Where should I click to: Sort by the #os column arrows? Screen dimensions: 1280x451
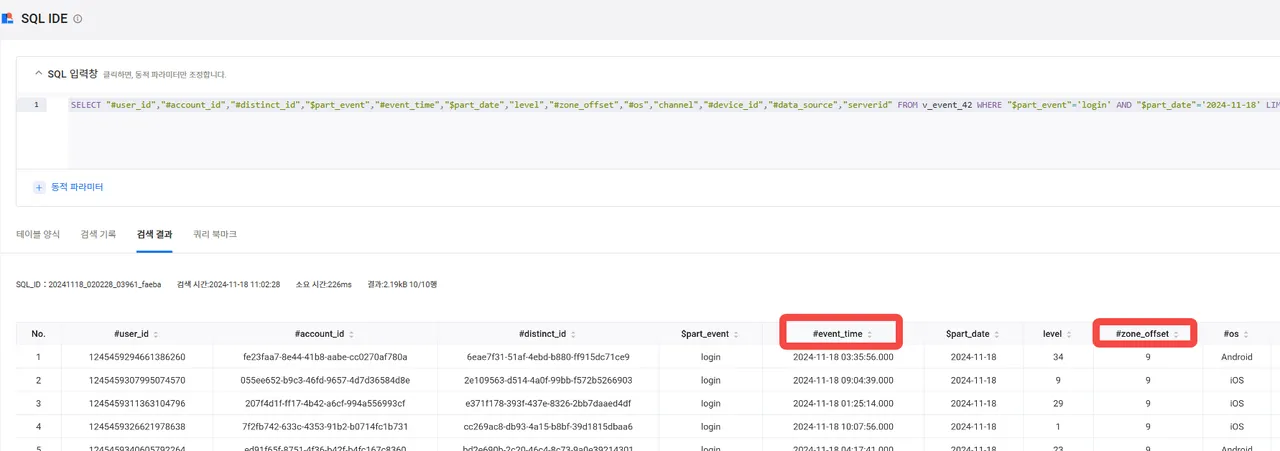[x=1246, y=334]
